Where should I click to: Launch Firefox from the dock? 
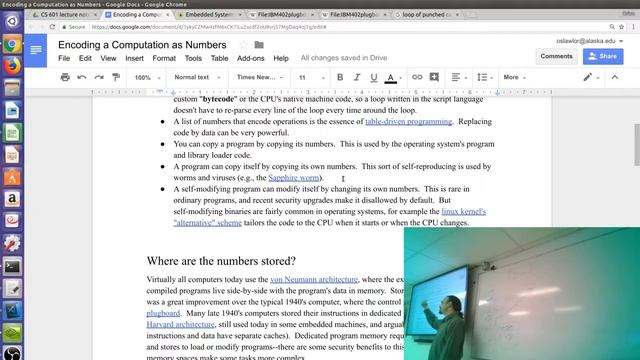coord(12,65)
